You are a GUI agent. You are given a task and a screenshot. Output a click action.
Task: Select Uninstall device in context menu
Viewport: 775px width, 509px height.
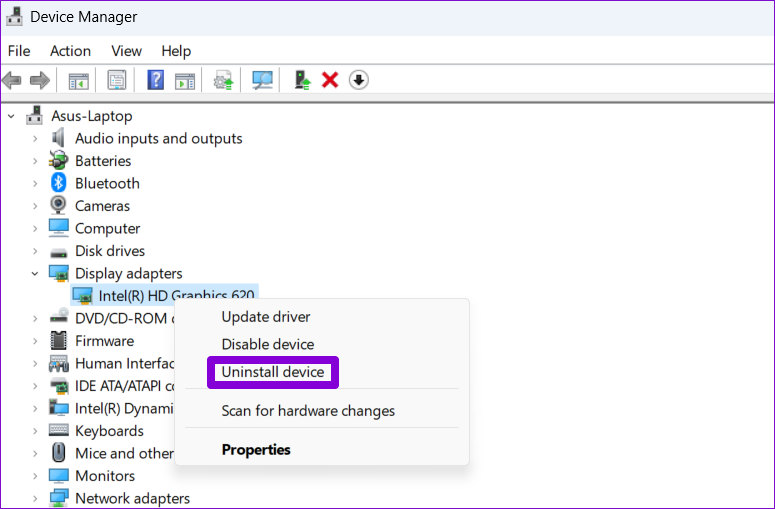(x=273, y=372)
